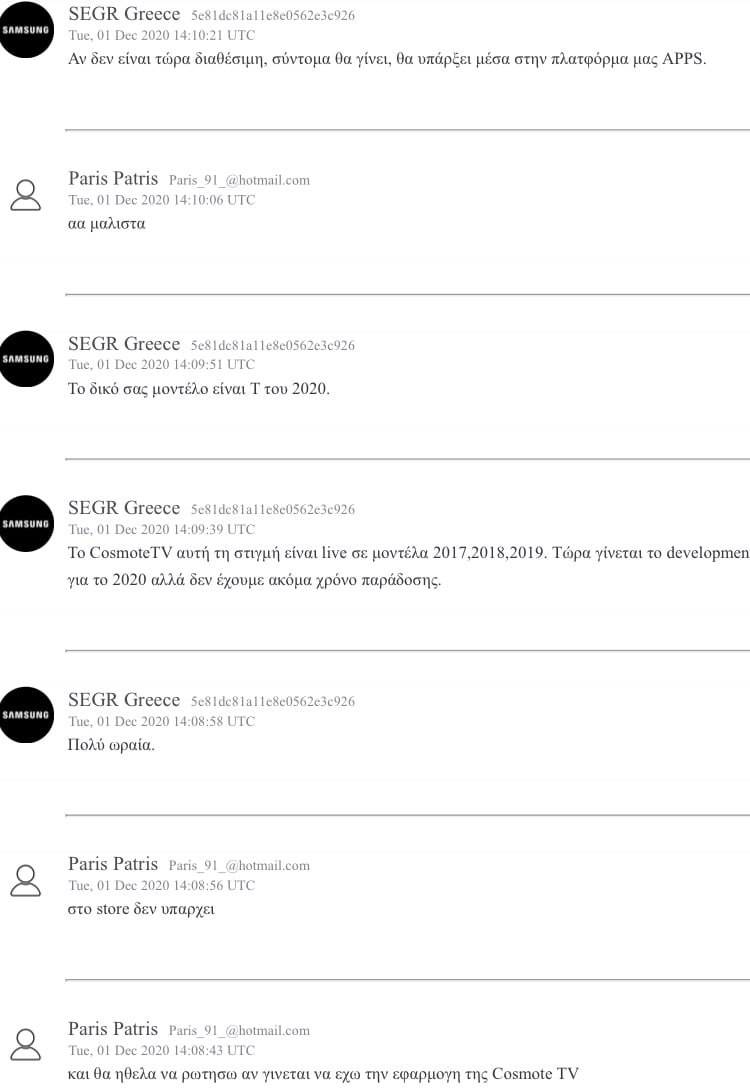Click Paris Patris name on the 14:08:43 message
This screenshot has width=750, height=1090.
coord(113,1029)
